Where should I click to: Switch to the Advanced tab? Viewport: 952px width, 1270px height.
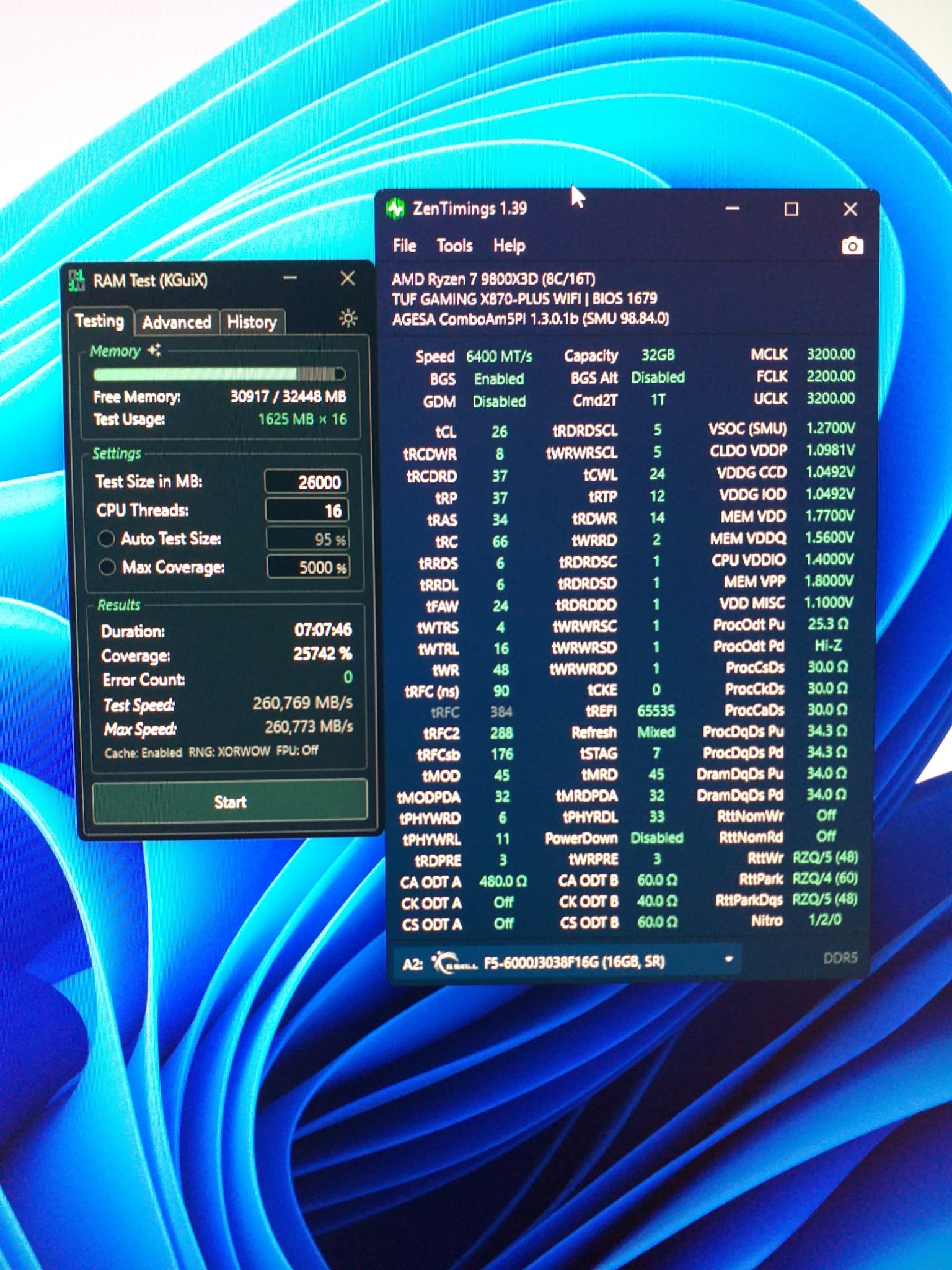tap(177, 322)
